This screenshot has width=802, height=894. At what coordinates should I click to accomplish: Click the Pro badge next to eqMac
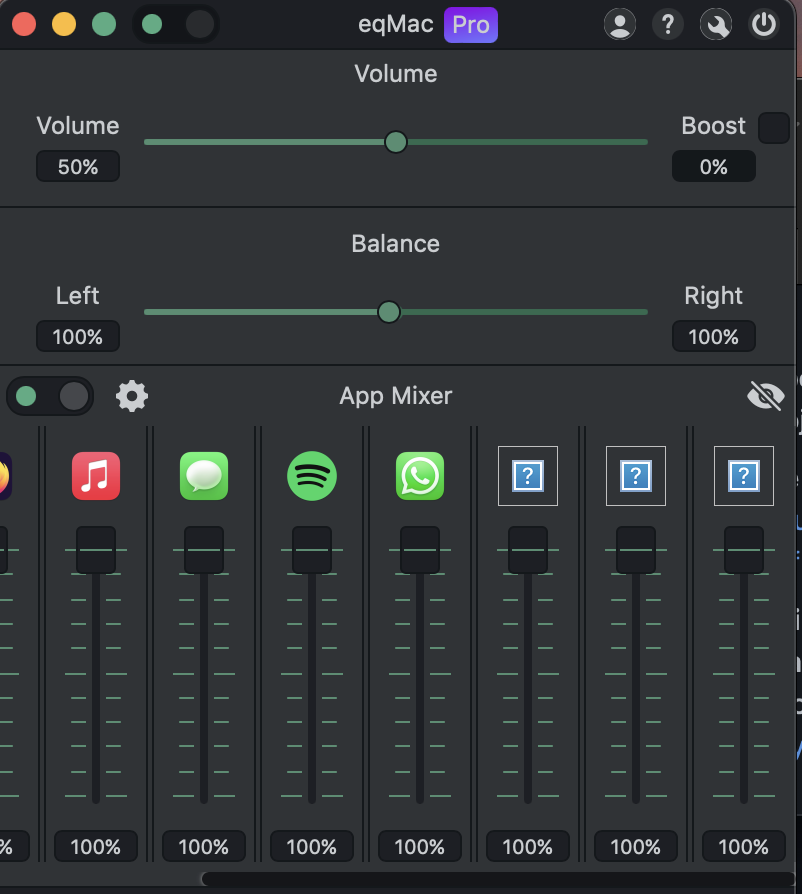click(470, 24)
